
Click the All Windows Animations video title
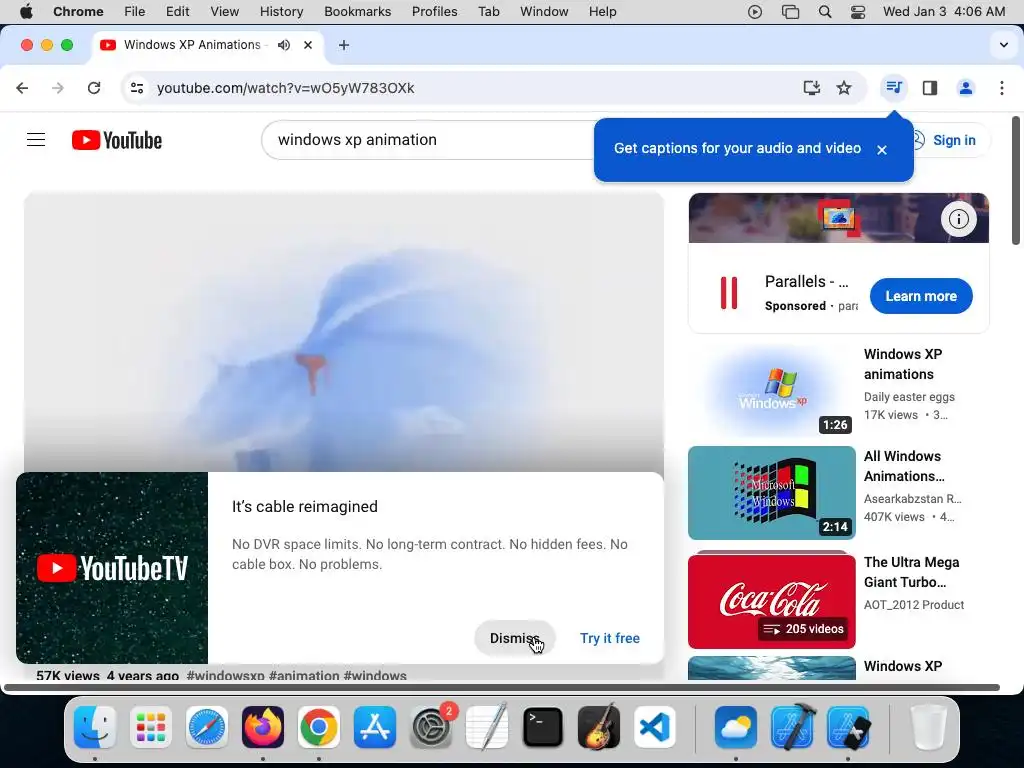904,466
